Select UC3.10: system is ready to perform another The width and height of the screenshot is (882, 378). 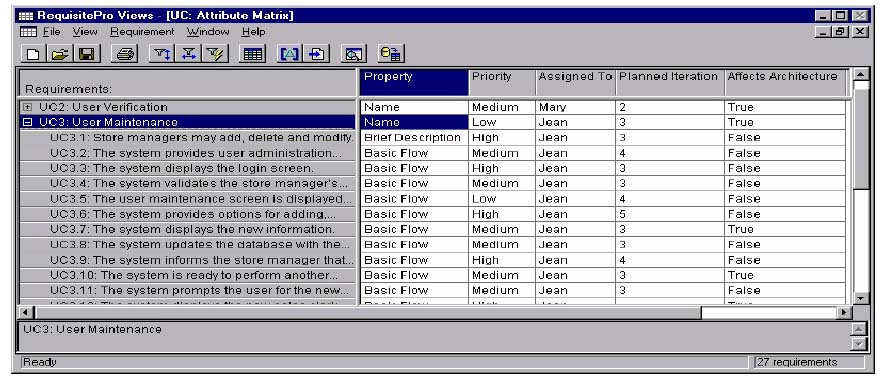(x=188, y=275)
